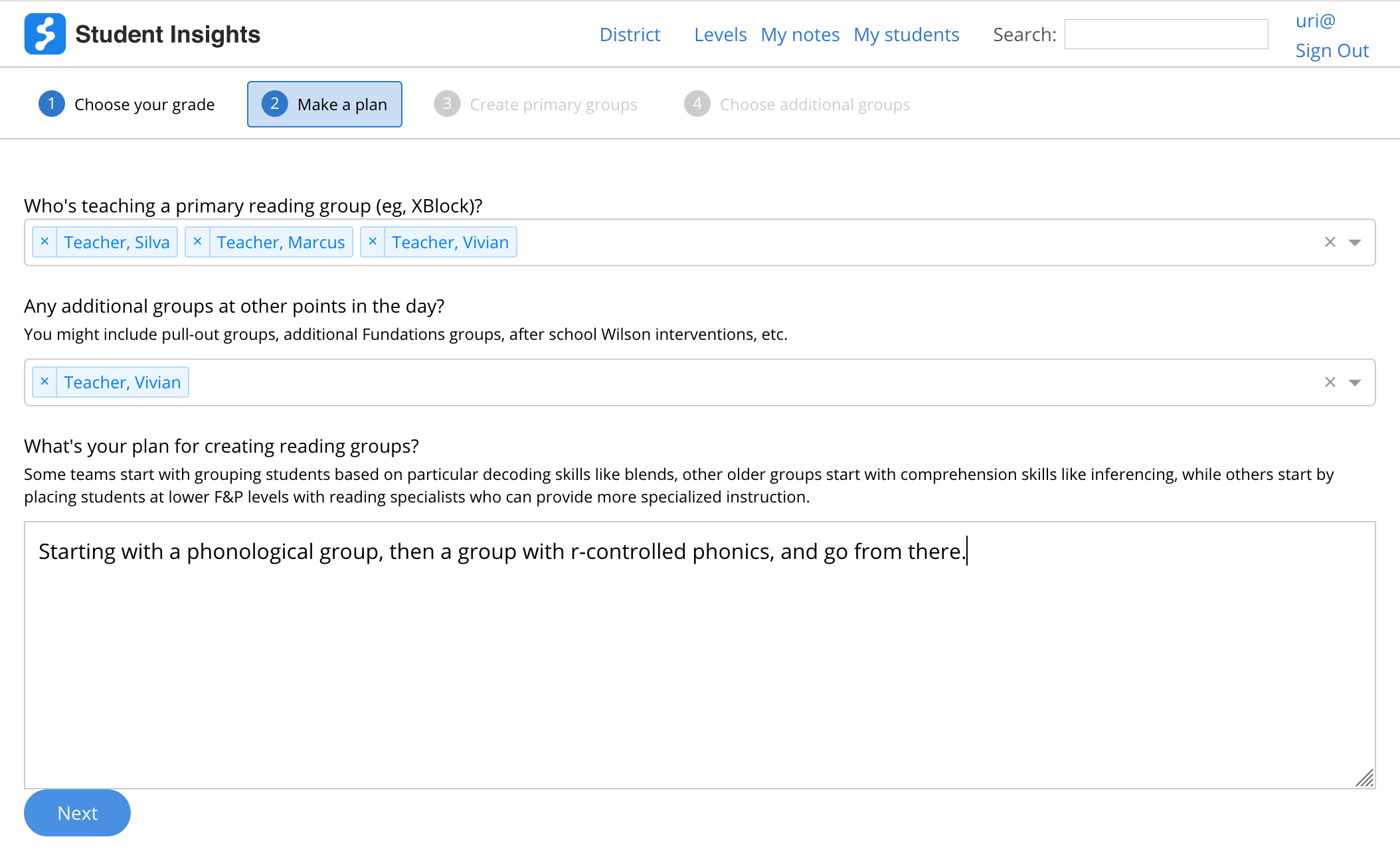Focus the Search input field
Image resolution: width=1400 pixels, height=851 pixels.
[x=1166, y=35]
